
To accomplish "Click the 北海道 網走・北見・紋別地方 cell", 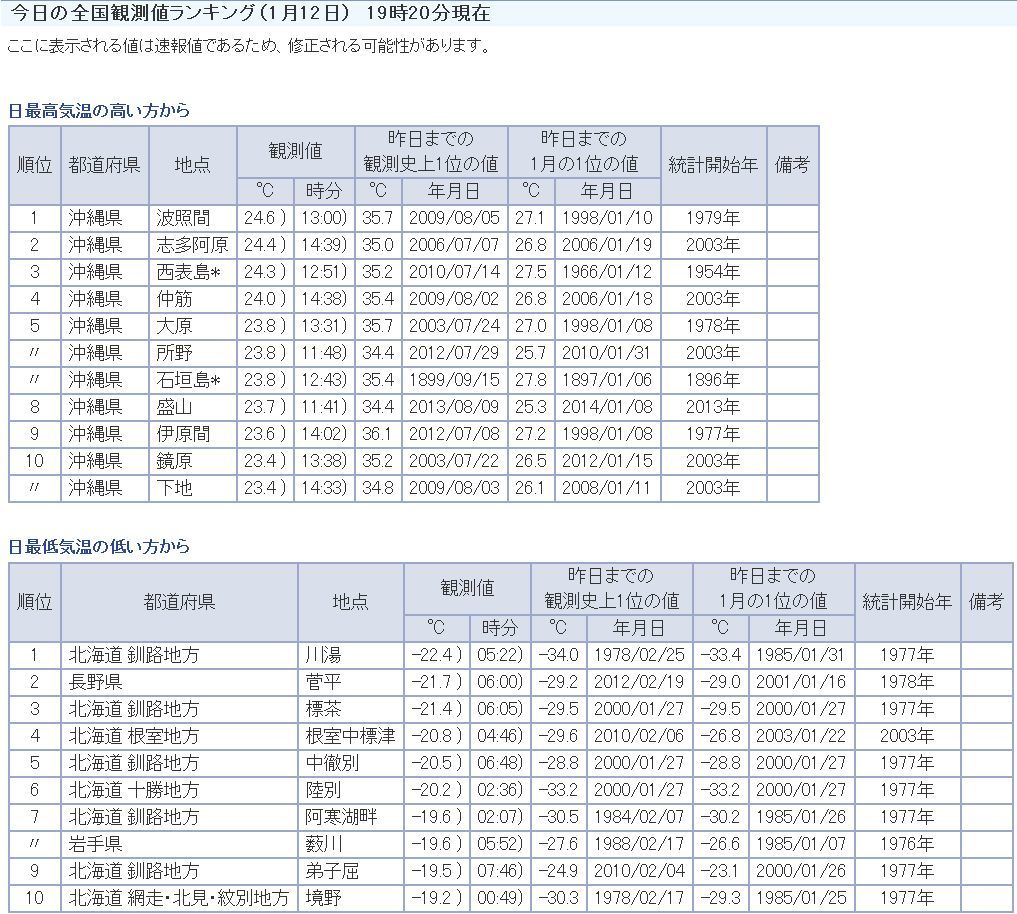I will [x=179, y=898].
